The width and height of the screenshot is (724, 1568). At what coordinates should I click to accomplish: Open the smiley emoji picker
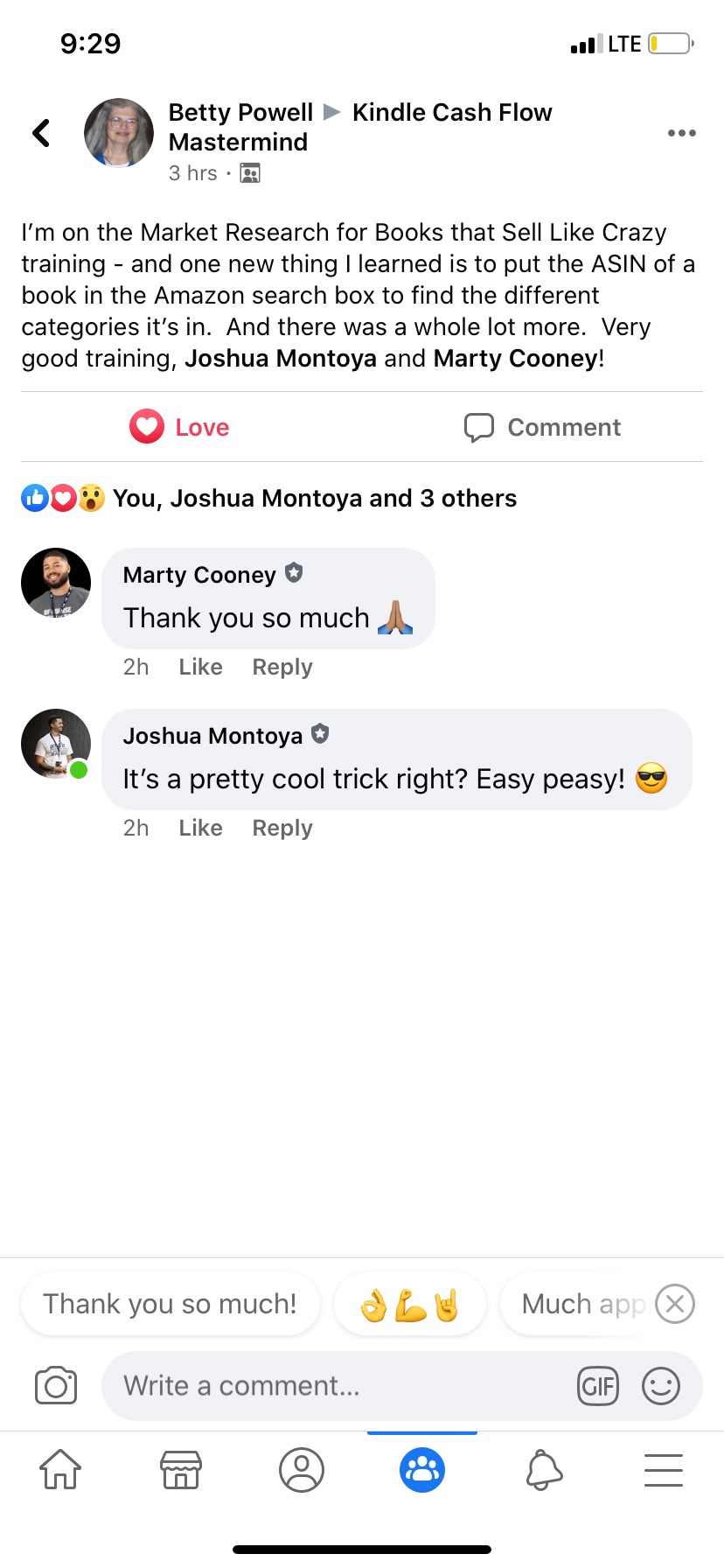click(661, 1386)
